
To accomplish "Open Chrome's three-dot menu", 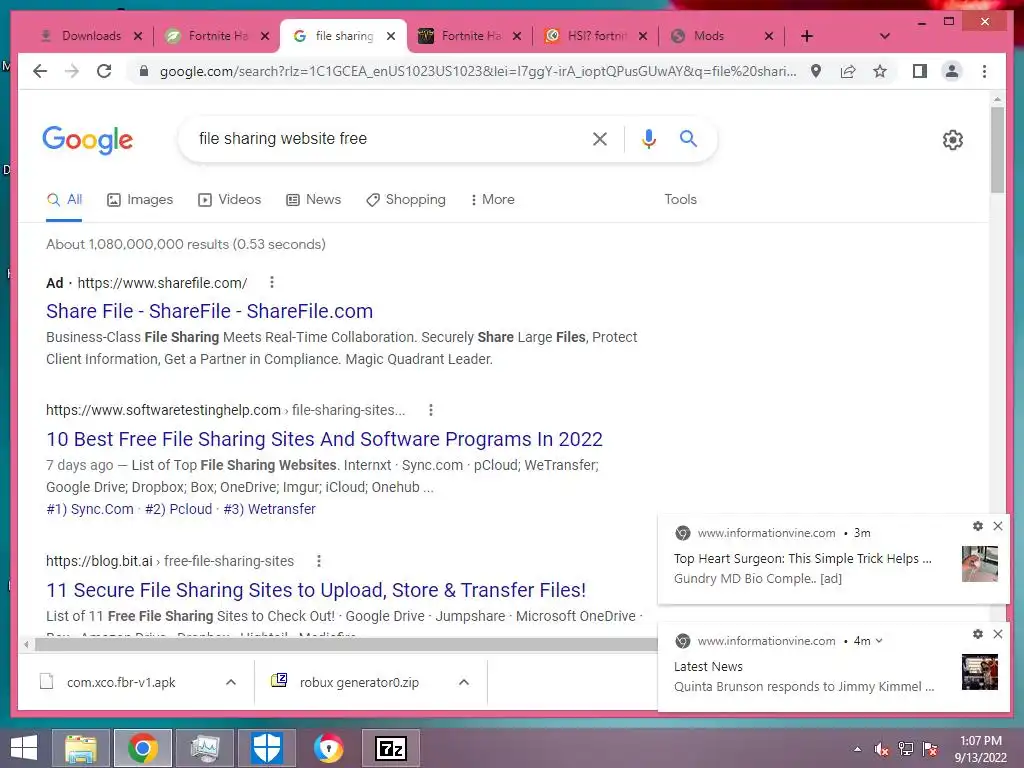I will click(984, 71).
